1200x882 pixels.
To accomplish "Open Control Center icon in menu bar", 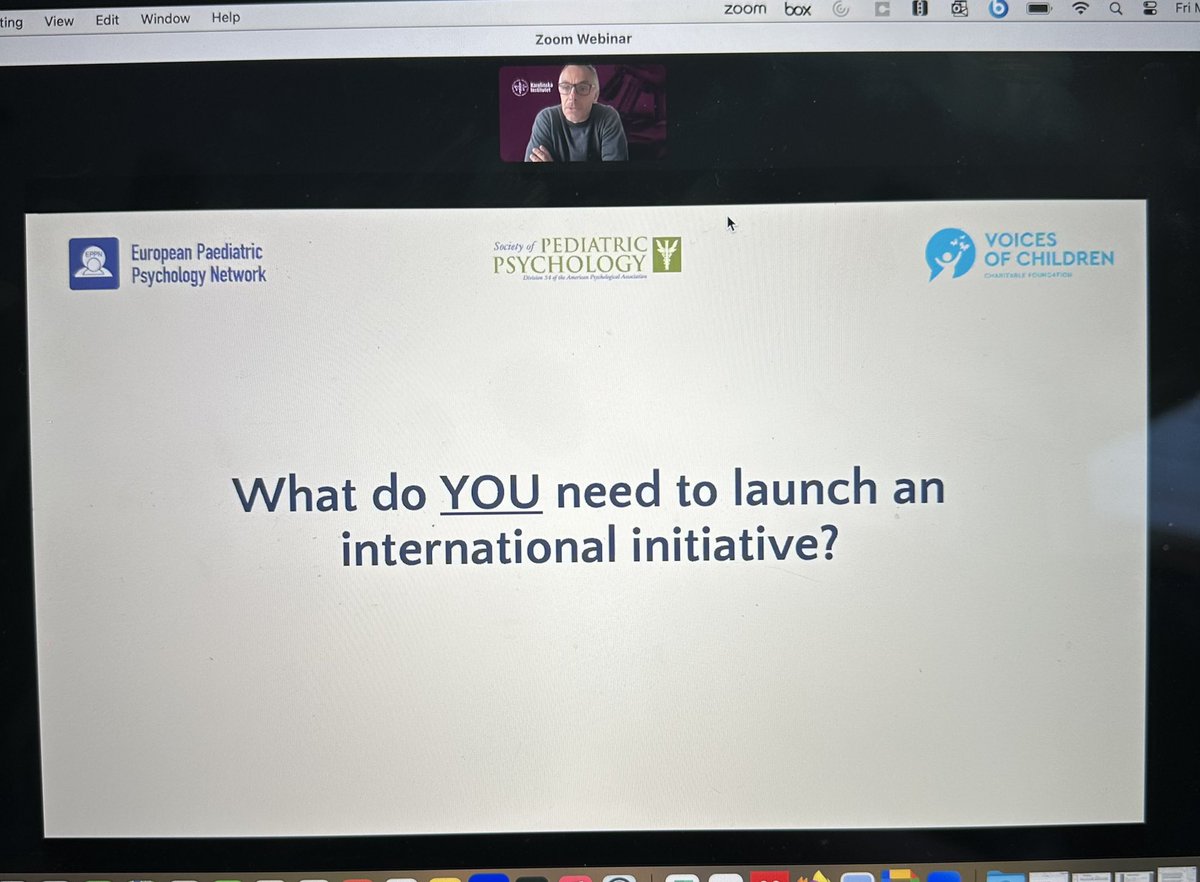I will click(1149, 9).
